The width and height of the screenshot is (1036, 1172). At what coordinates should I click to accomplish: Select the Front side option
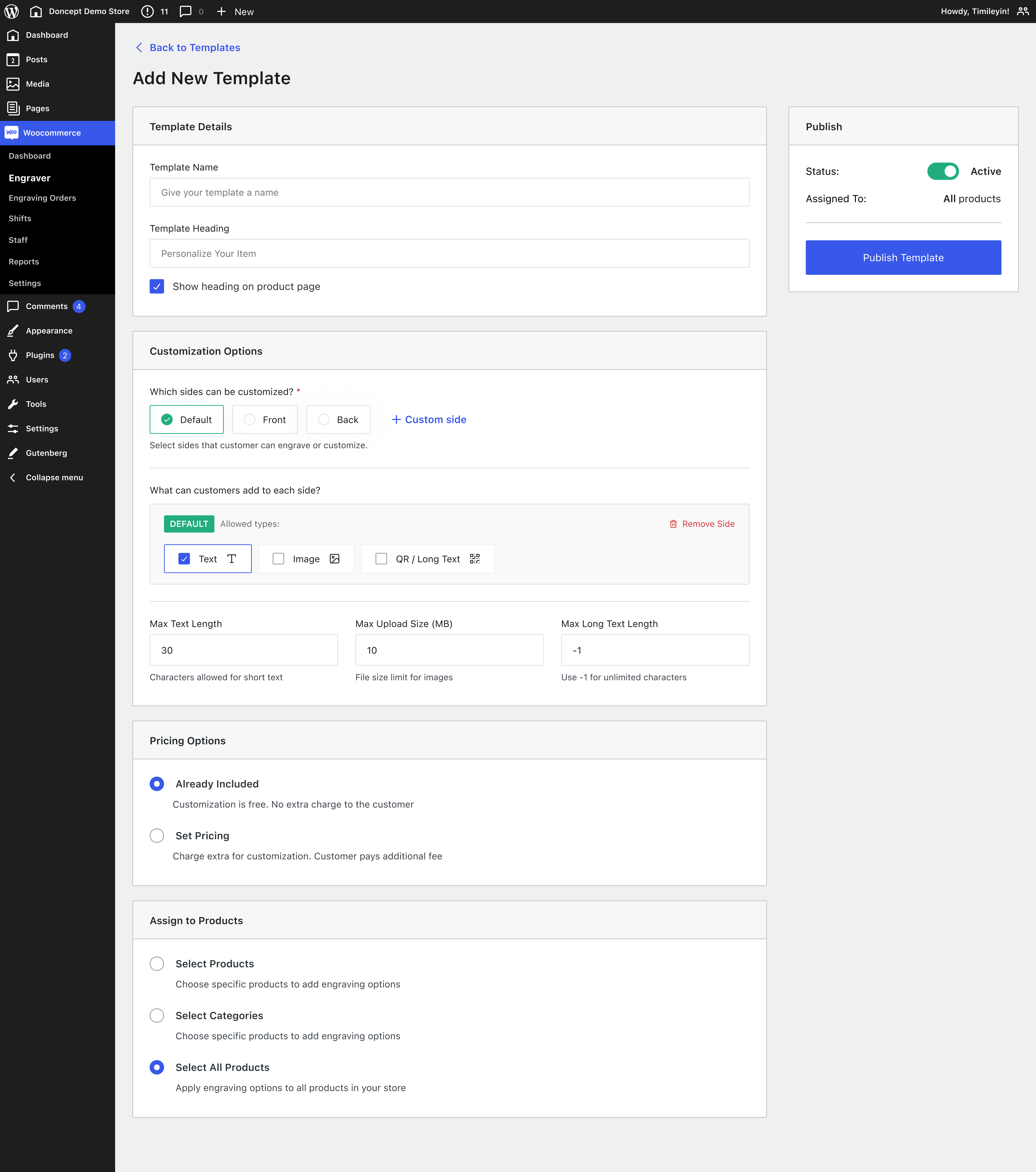tap(265, 420)
